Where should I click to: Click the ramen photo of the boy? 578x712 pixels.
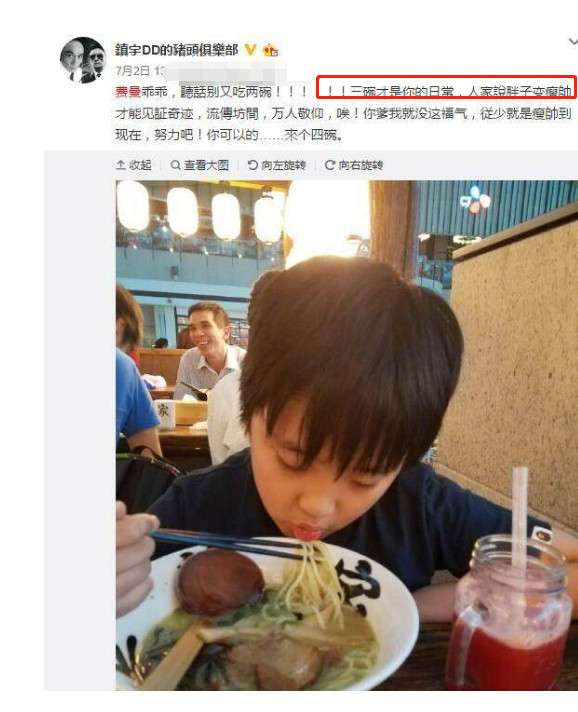click(x=347, y=435)
